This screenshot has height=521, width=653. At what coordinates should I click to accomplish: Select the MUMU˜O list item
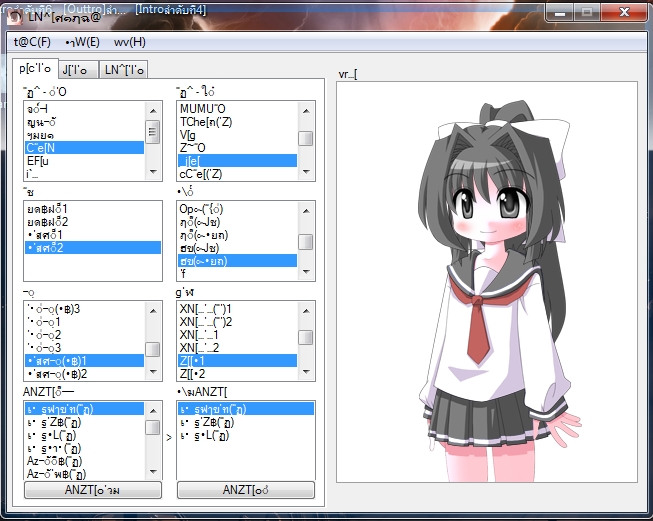237,109
